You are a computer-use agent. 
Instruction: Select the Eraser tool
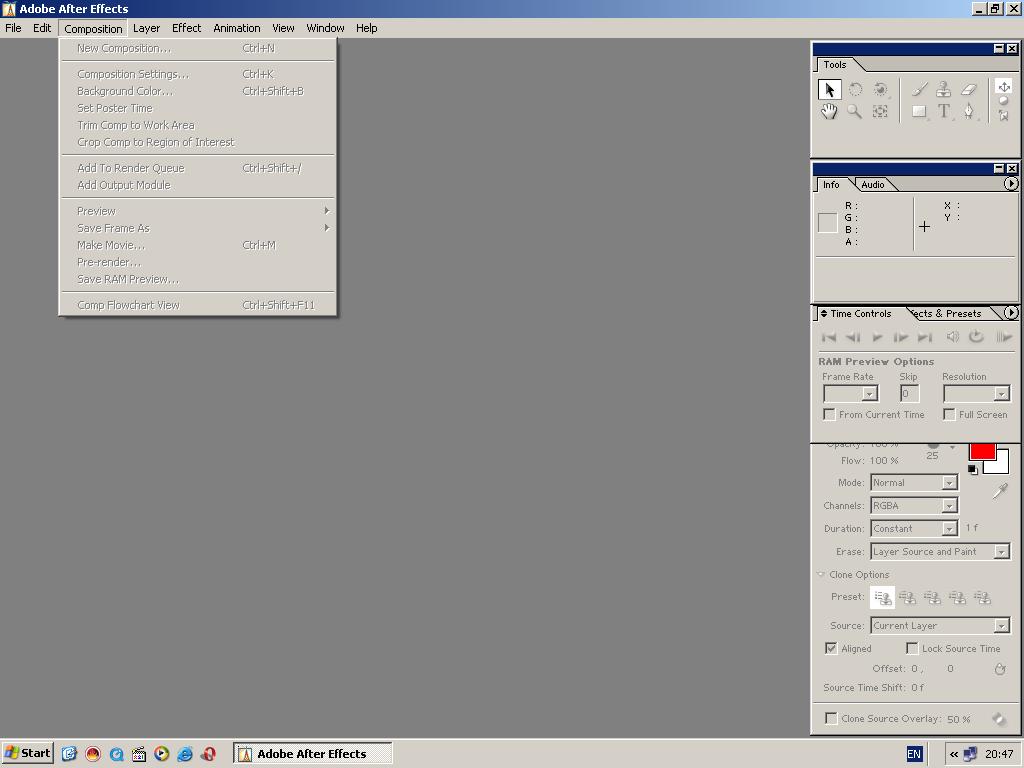(x=968, y=89)
